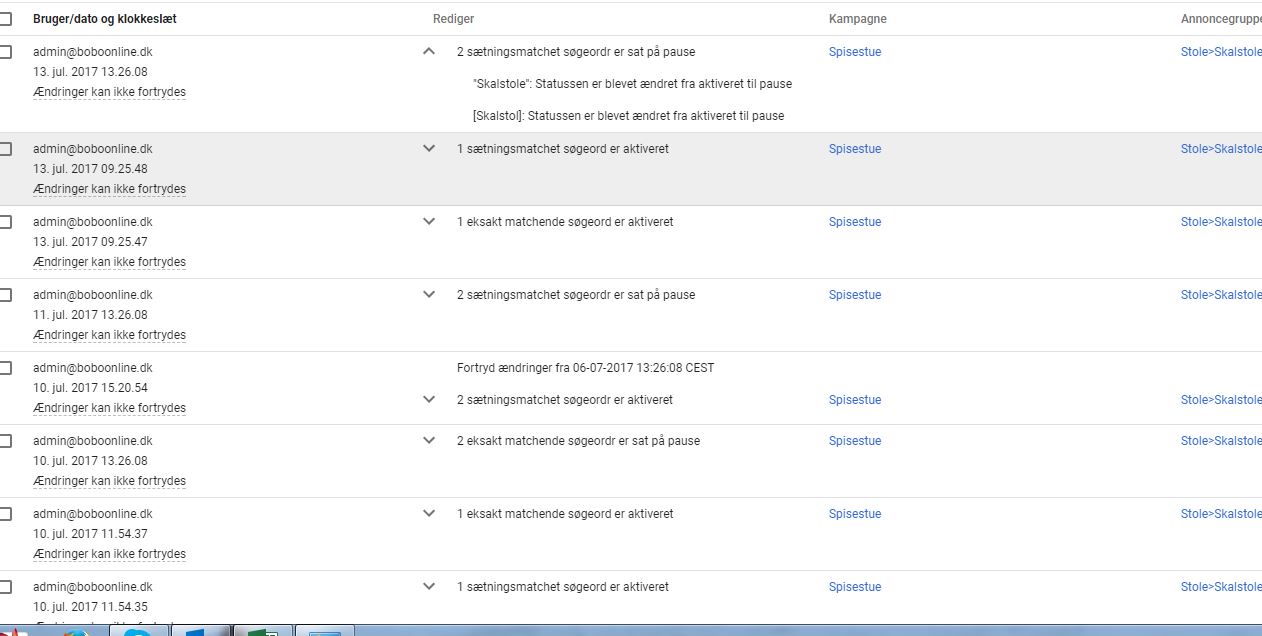The height and width of the screenshot is (636, 1262).
Task: Select the 13. jul 09.25.48 row checkbox
Action: tap(5, 149)
